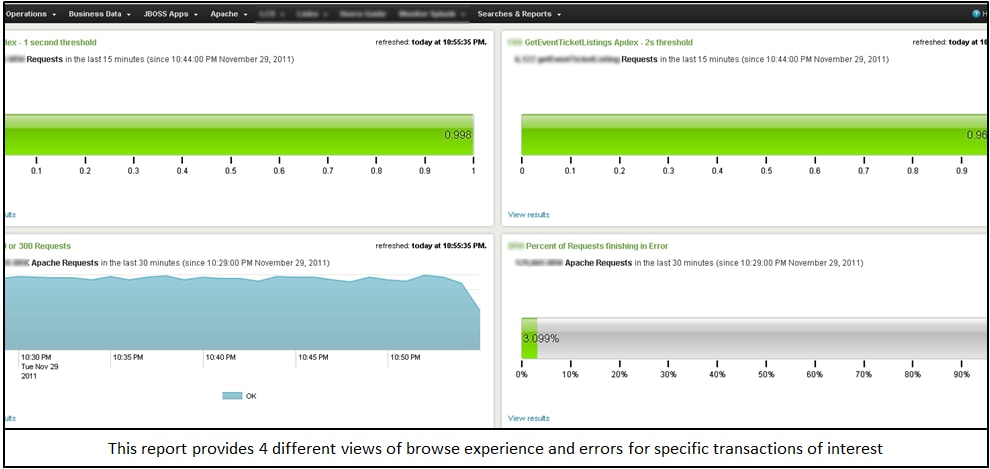Click the 300 Requests panel title
The width and height of the screenshot is (990, 469).
[38, 246]
